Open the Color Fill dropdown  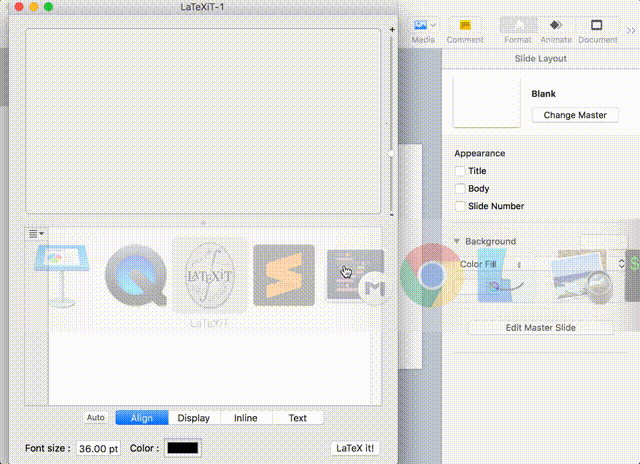pos(541,264)
